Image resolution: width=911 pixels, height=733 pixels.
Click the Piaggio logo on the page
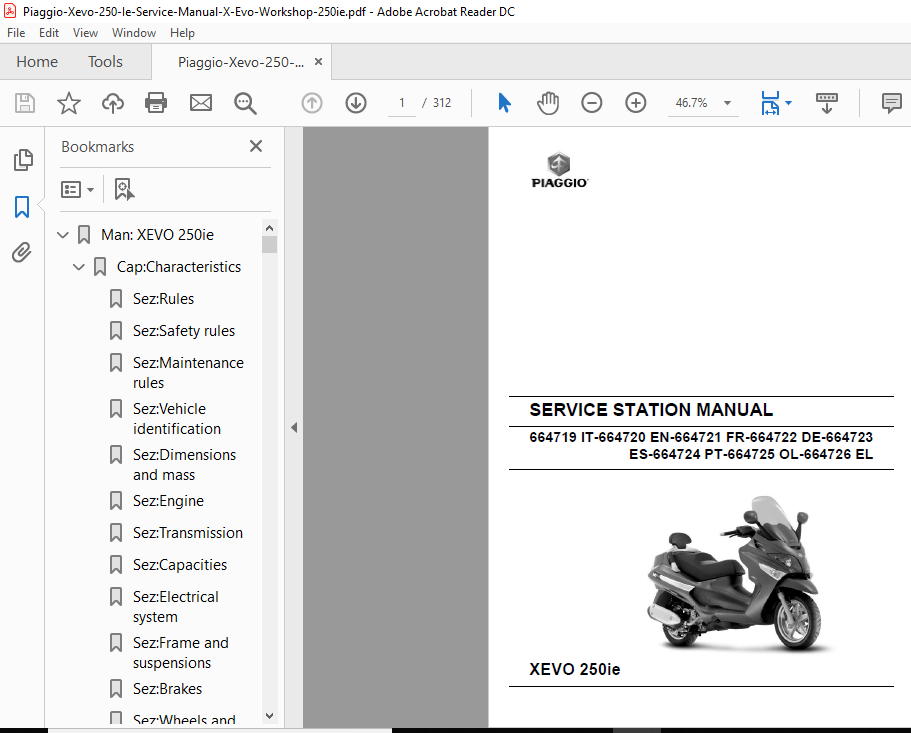coord(559,170)
